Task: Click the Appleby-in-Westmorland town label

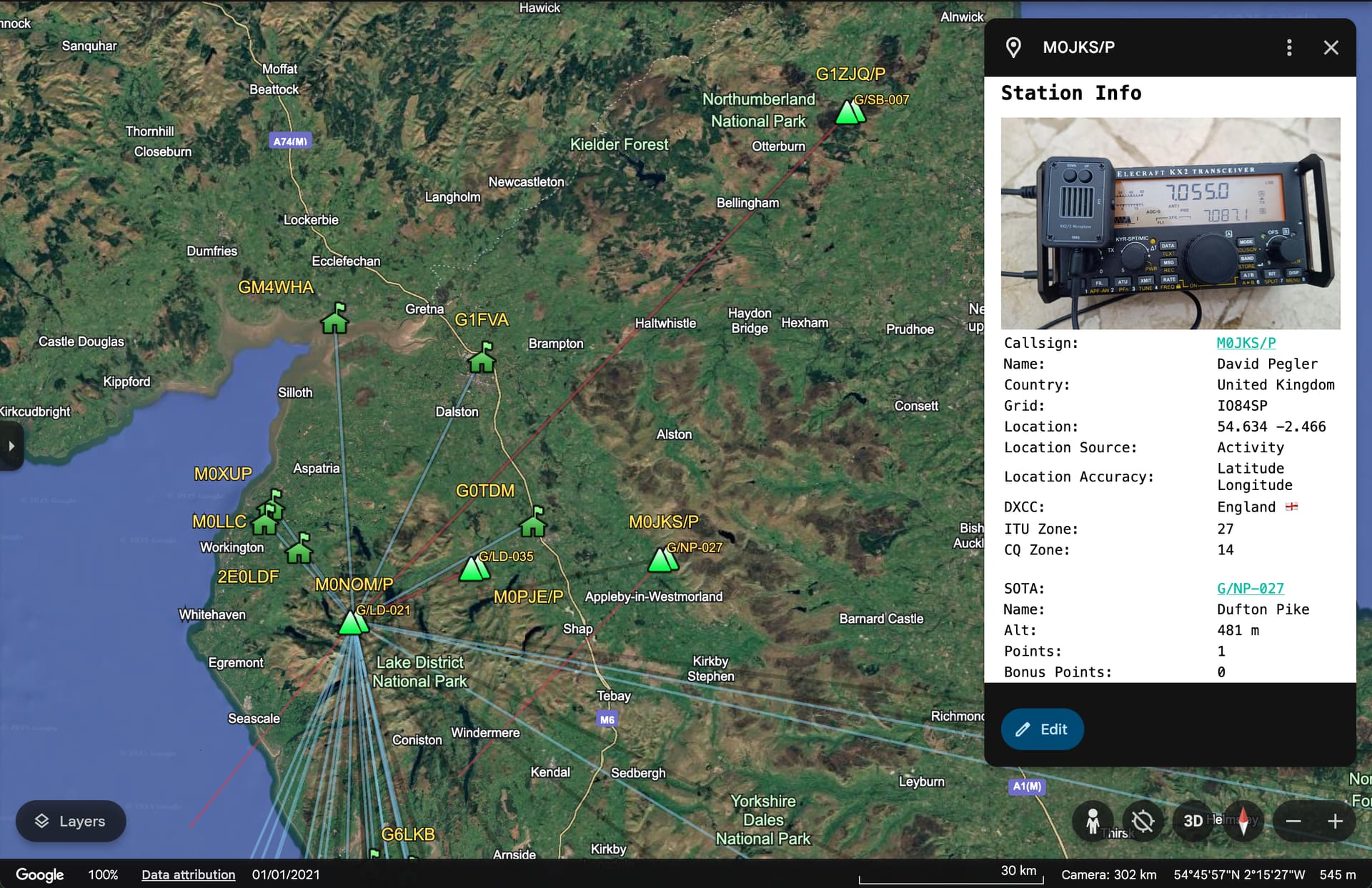Action: tap(654, 597)
